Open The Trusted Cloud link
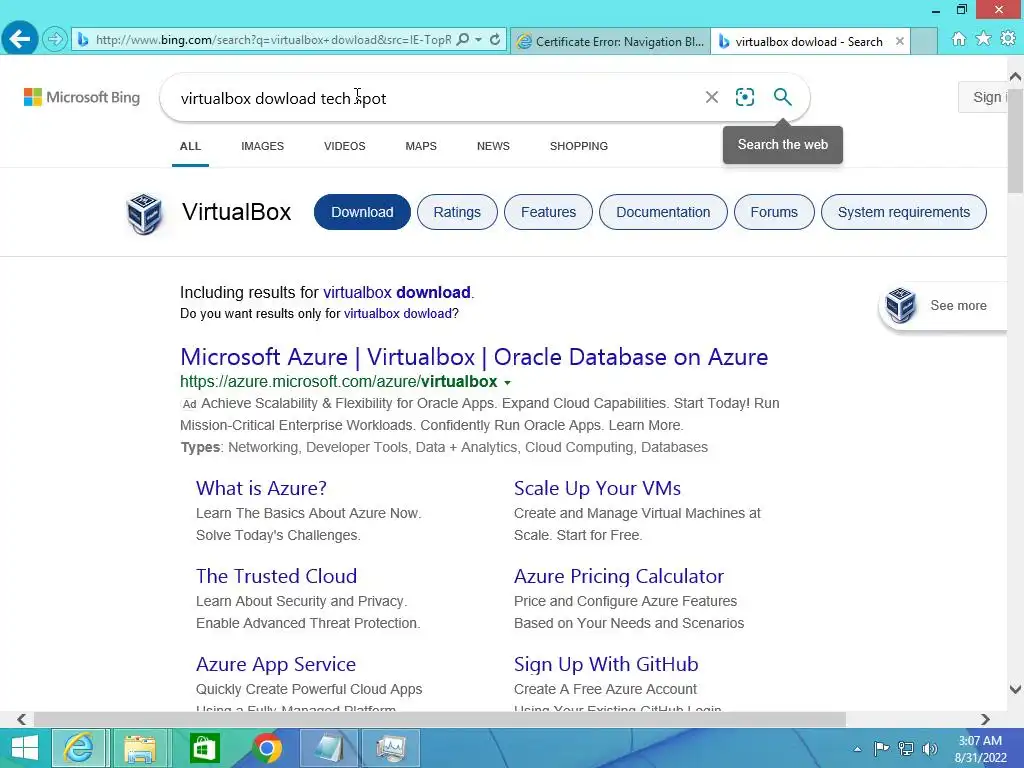Screen dimensions: 1024x768 (x=276, y=576)
